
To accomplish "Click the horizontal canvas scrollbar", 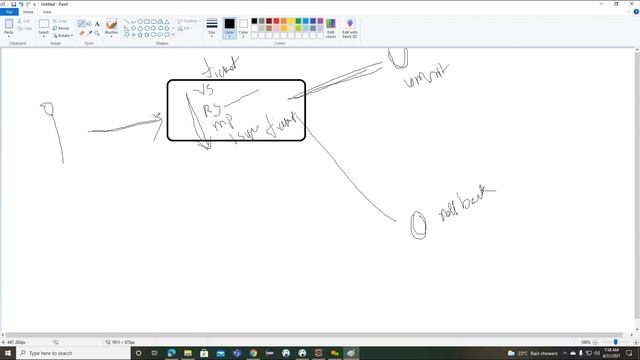I will [313, 335].
